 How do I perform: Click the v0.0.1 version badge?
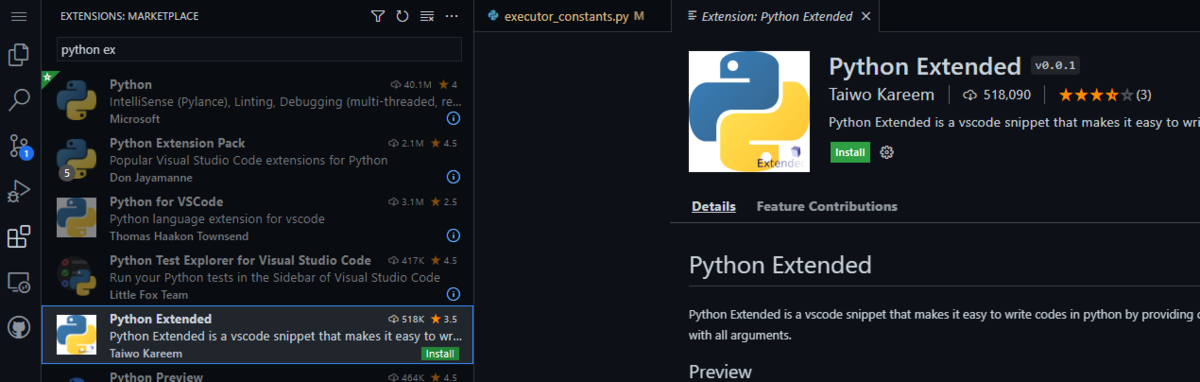tap(1055, 66)
